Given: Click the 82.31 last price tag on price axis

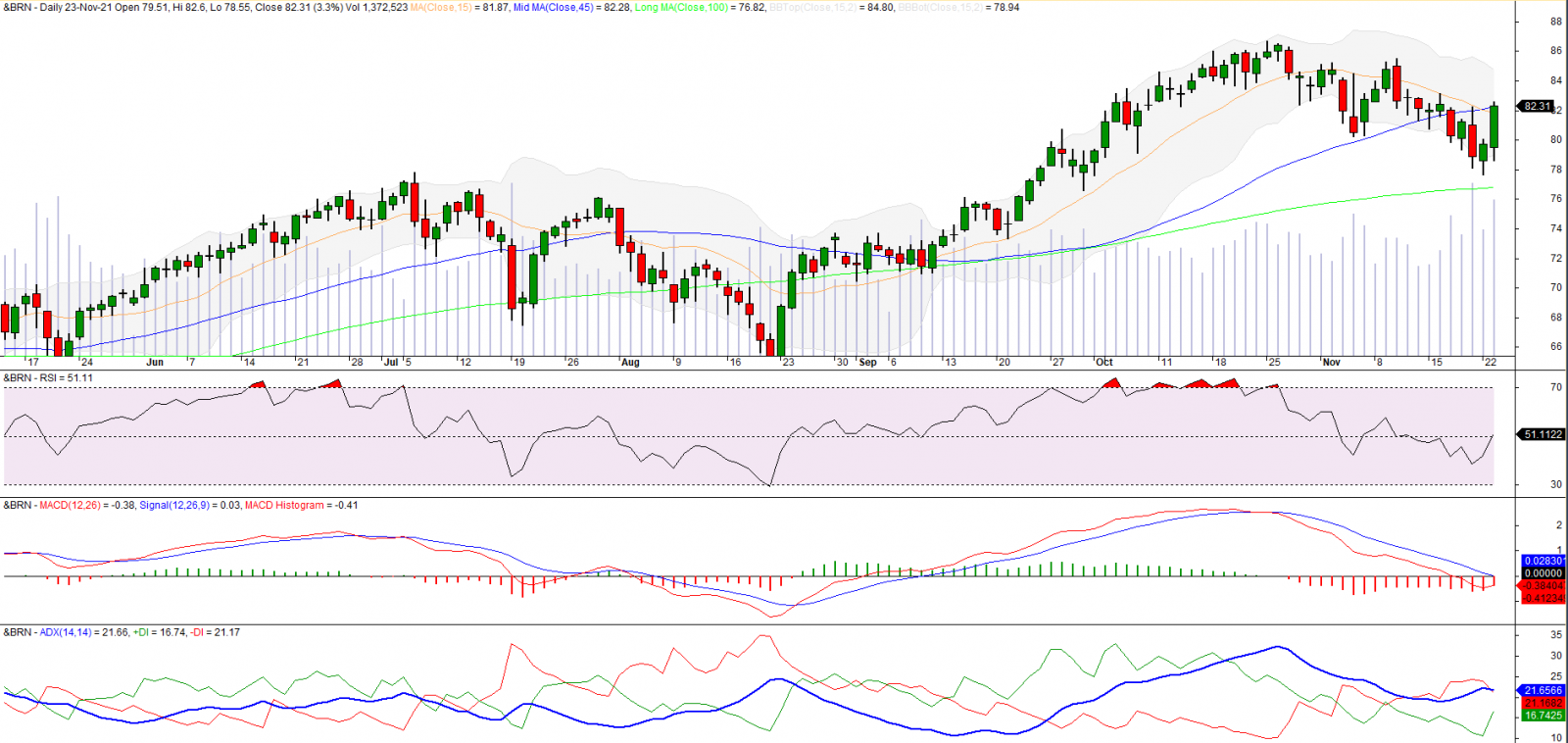Looking at the screenshot, I should [x=1537, y=106].
